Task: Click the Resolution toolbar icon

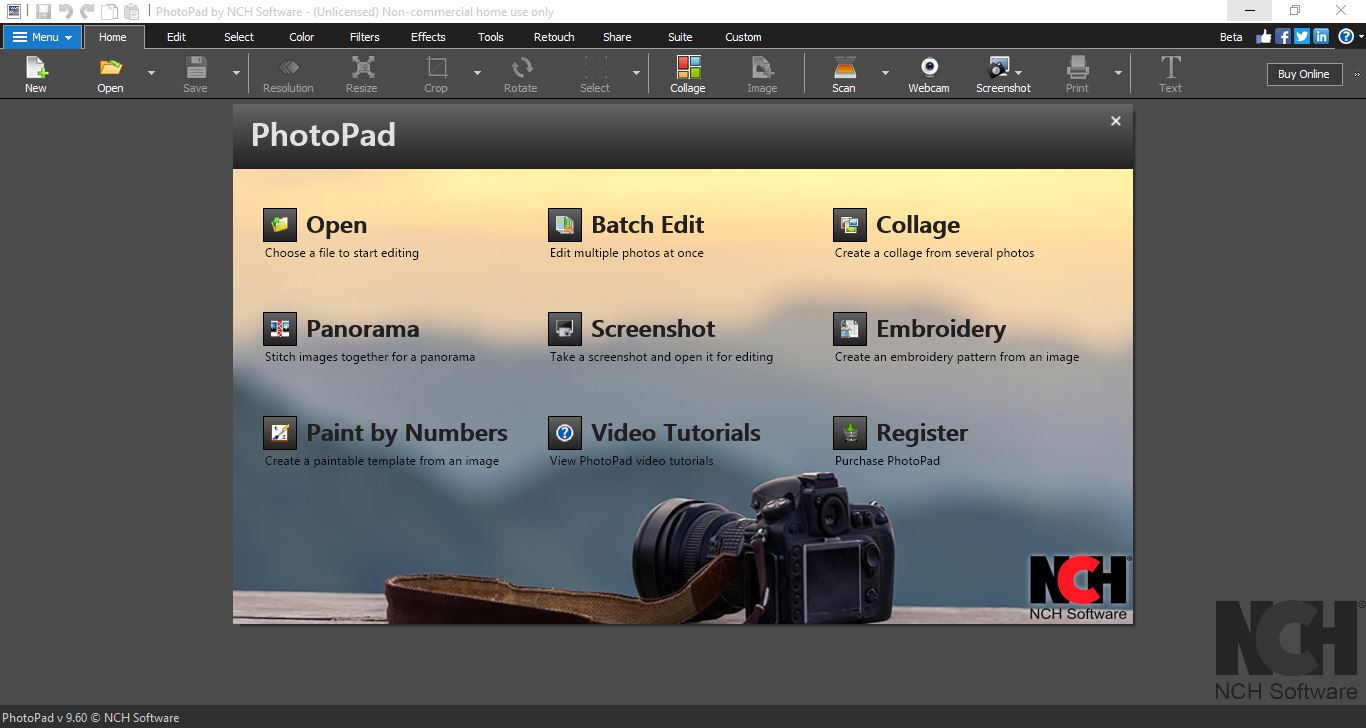Action: pyautogui.click(x=288, y=68)
